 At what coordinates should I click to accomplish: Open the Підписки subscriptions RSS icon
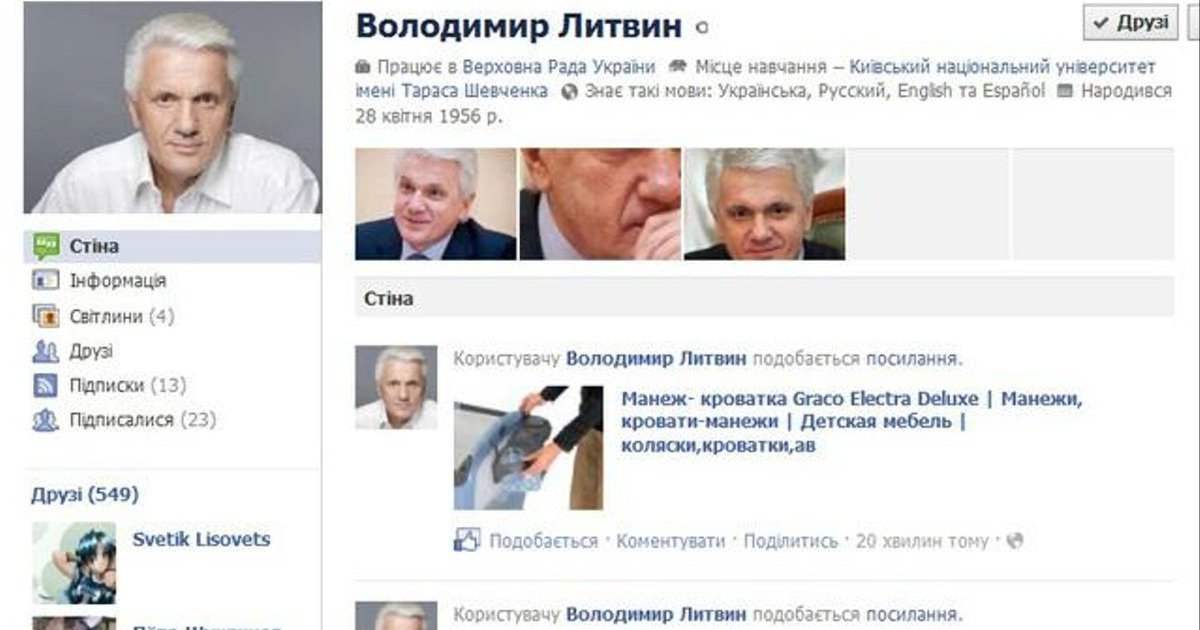pos(46,385)
